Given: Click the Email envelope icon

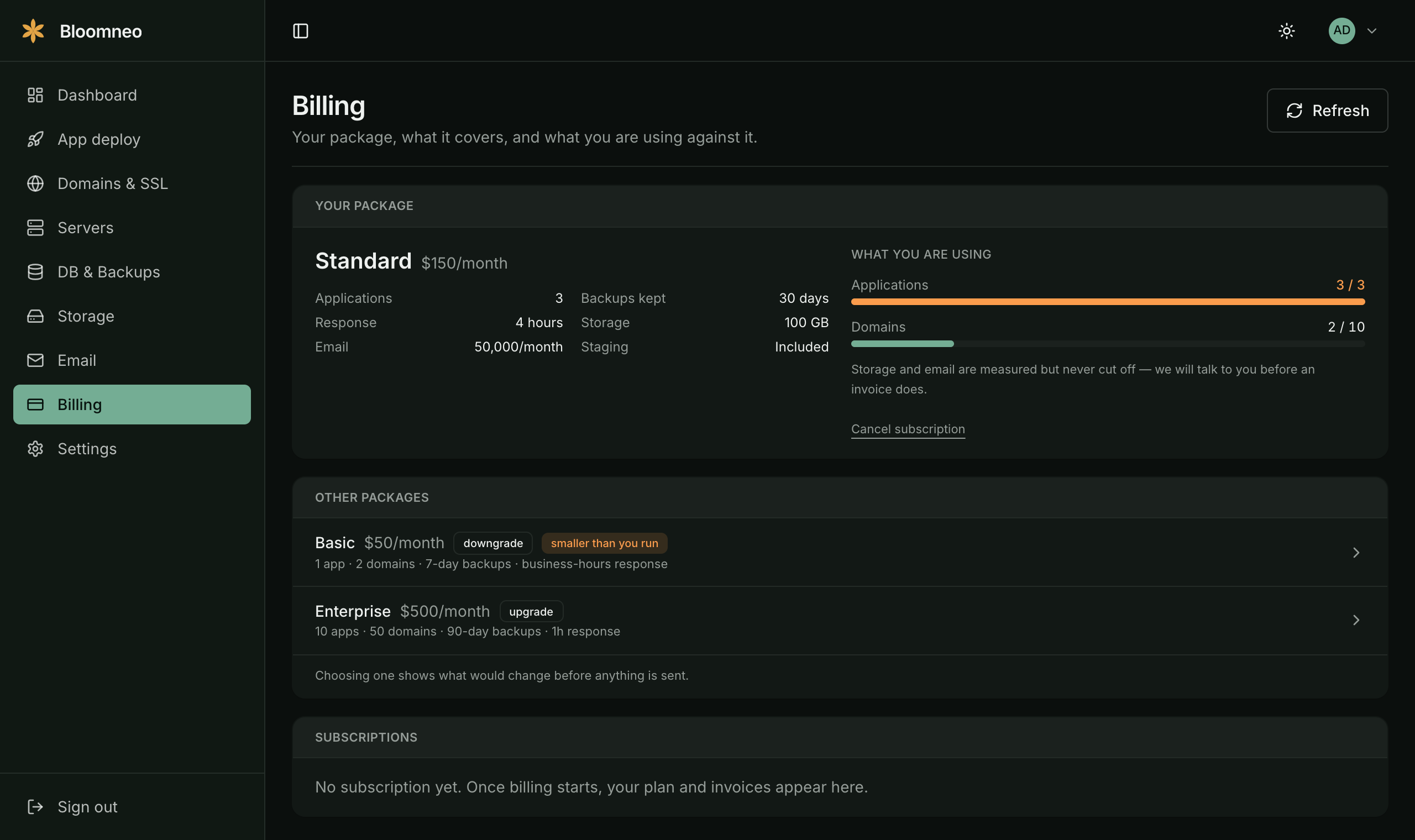Looking at the screenshot, I should 35,360.
